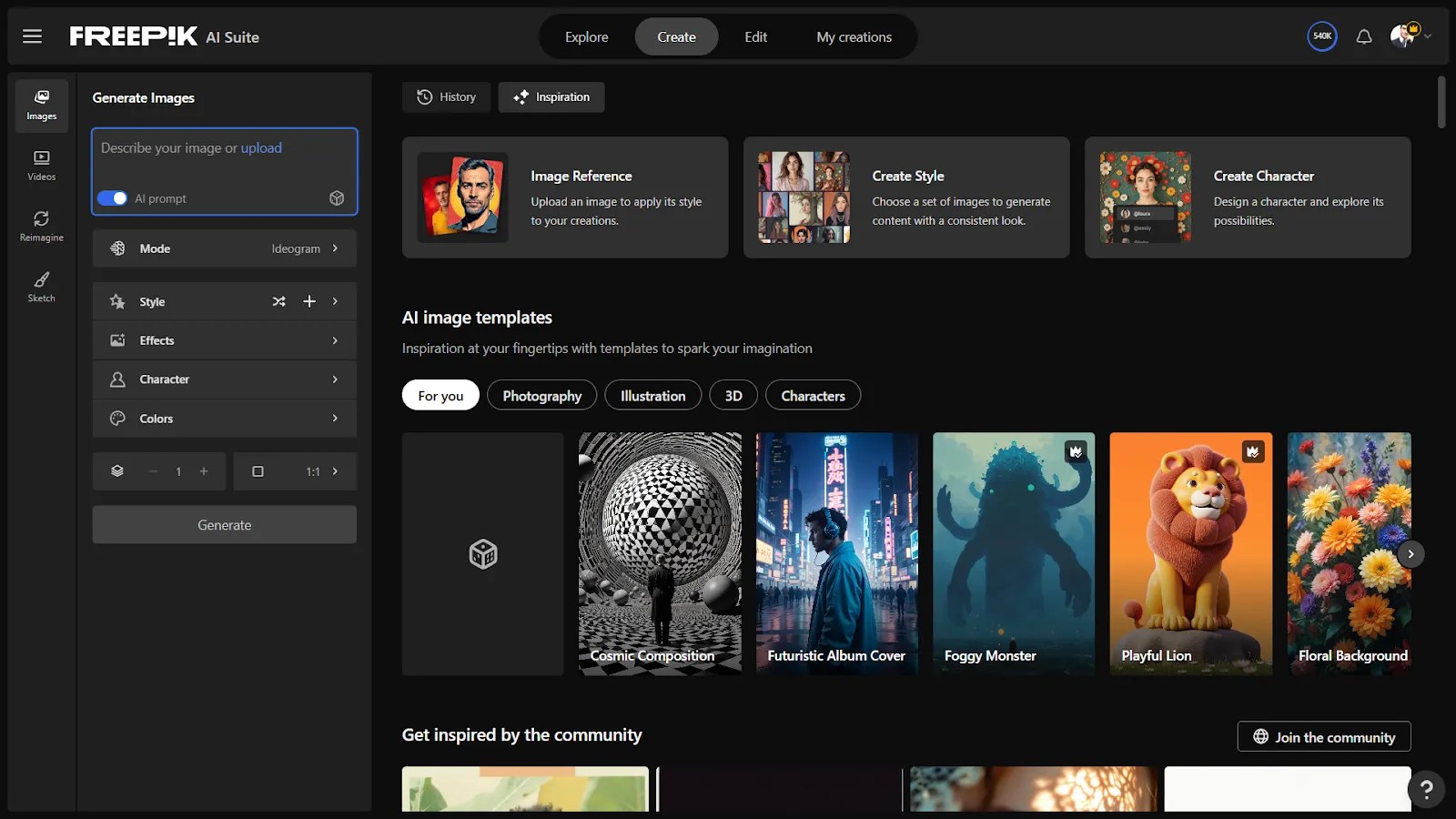Shuffle the style with the random icon
Viewport: 1456px width, 819px height.
tap(278, 301)
